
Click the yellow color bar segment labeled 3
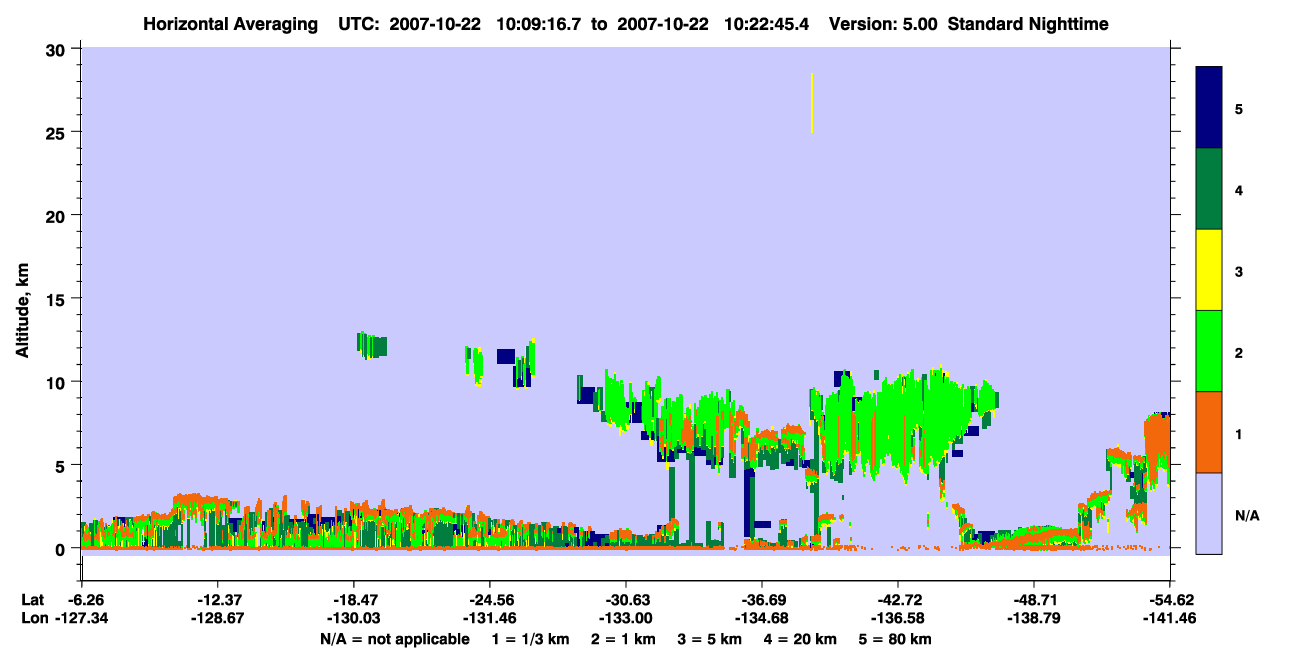1209,270
